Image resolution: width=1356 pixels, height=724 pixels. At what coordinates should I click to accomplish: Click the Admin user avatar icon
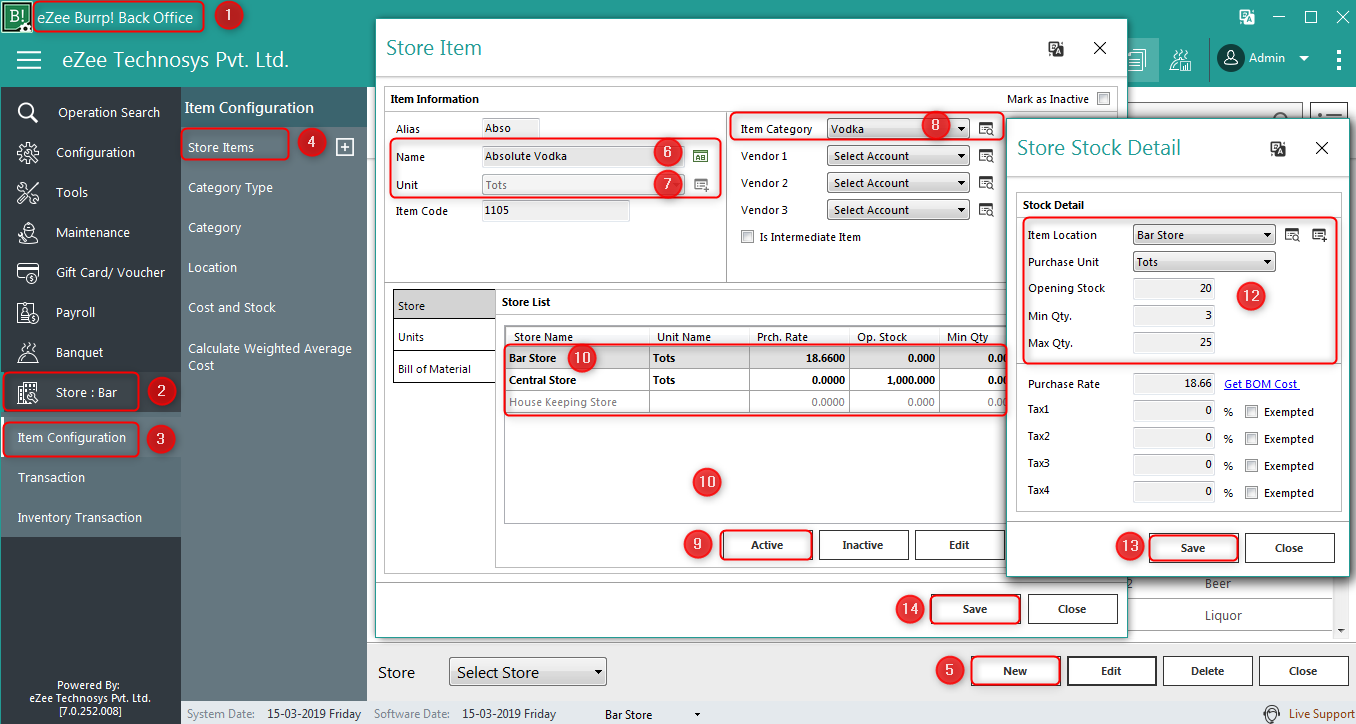pyautogui.click(x=1230, y=58)
